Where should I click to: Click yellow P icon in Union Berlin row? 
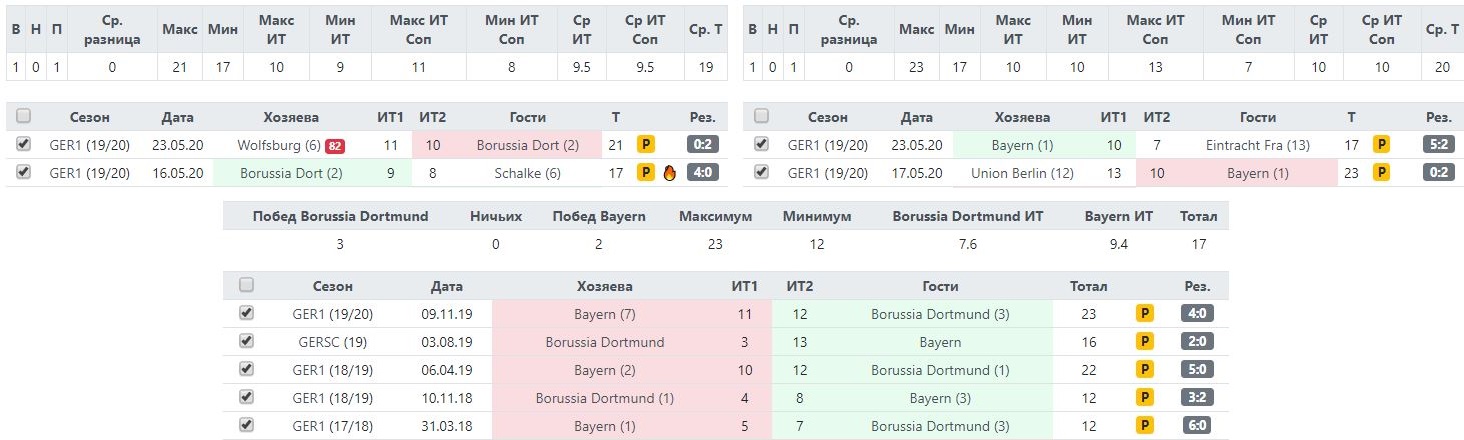pos(1381,172)
